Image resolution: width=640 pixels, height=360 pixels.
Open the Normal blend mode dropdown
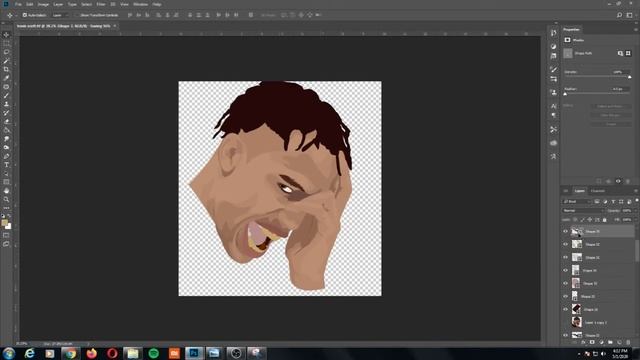582,211
